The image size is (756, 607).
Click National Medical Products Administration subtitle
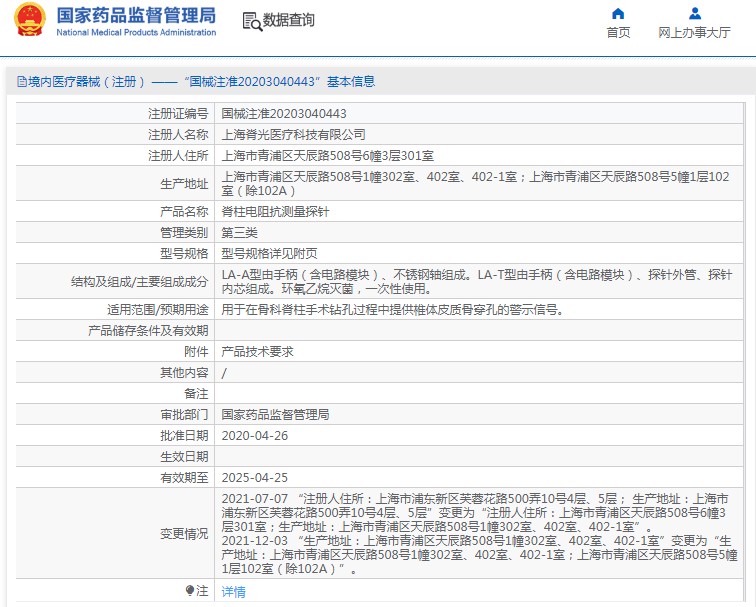(x=136, y=32)
